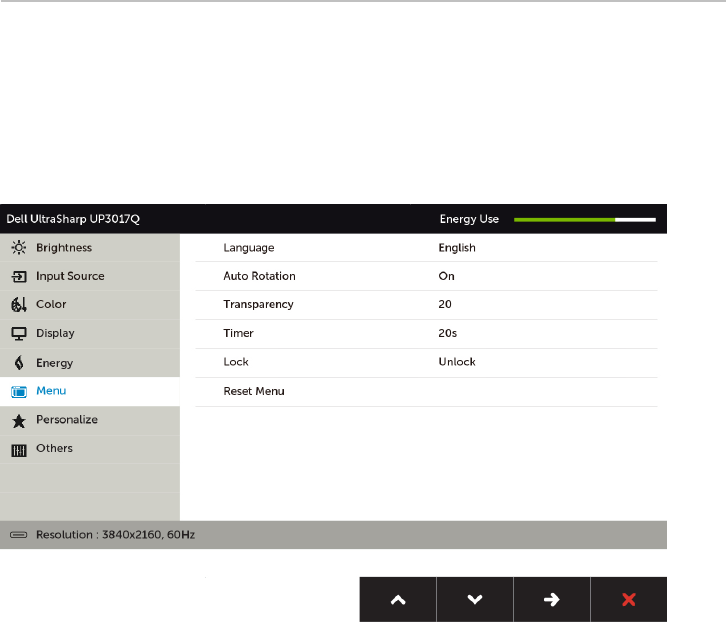
Task: Click the Auto Rotation On value
Action: pyautogui.click(x=446, y=276)
